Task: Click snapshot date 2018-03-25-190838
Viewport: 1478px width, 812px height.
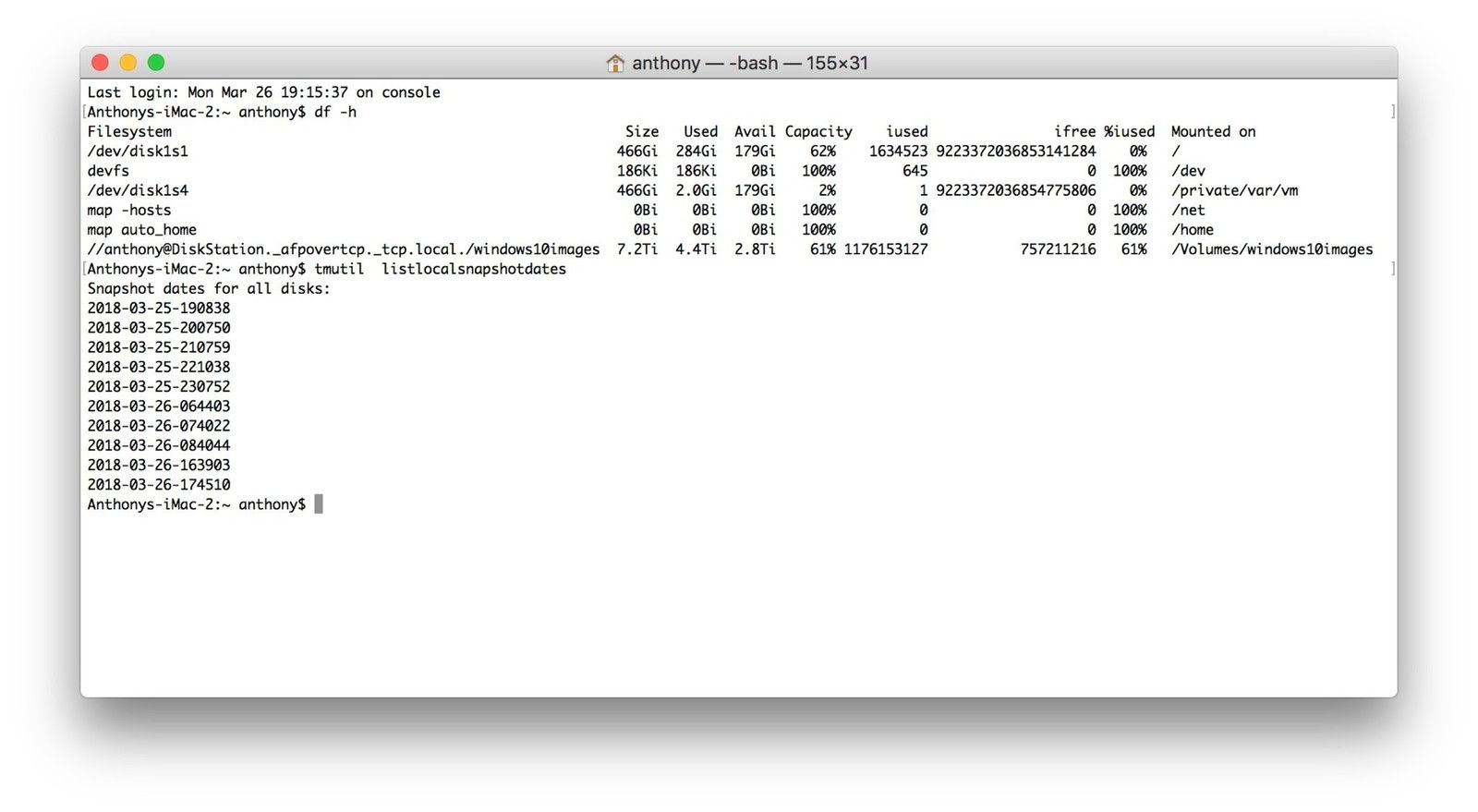Action: click(159, 309)
